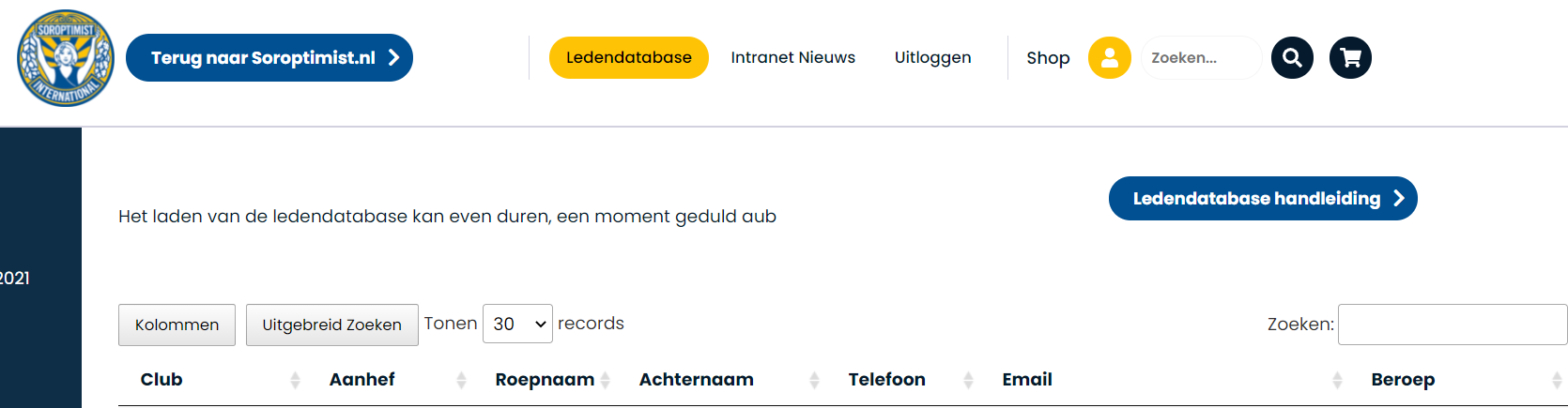
Task: Sort the table by Club column
Action: coord(295,380)
